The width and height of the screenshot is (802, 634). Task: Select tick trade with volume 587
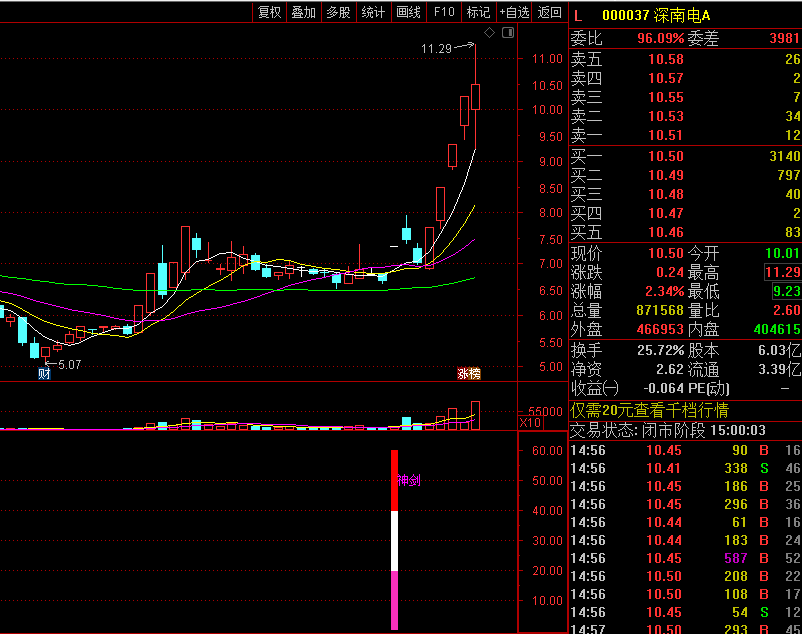685,558
